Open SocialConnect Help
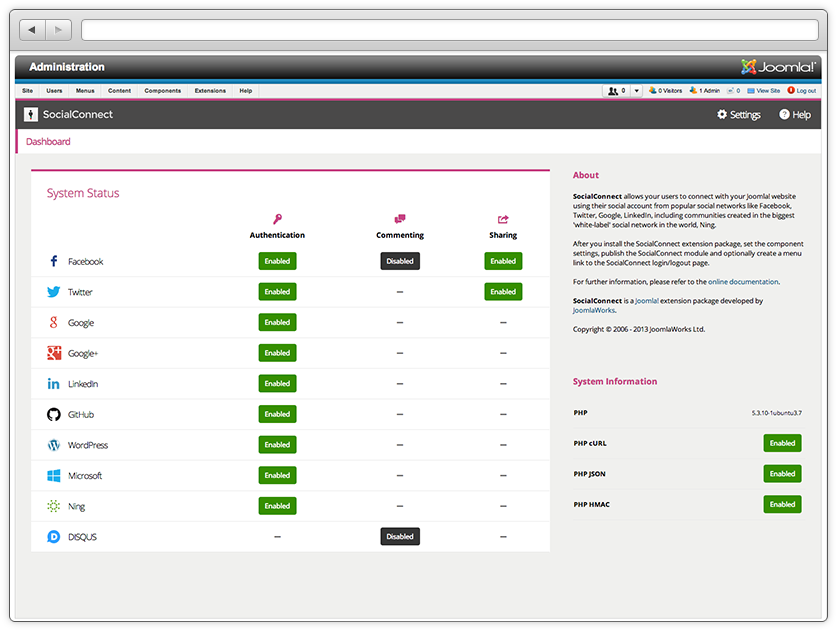The image size is (836, 631). (x=795, y=115)
